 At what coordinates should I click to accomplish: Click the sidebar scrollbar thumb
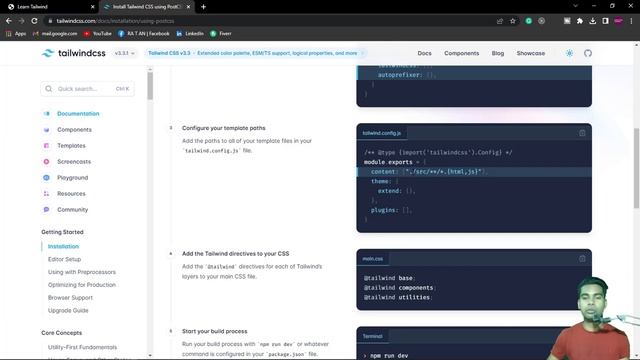(x=150, y=86)
